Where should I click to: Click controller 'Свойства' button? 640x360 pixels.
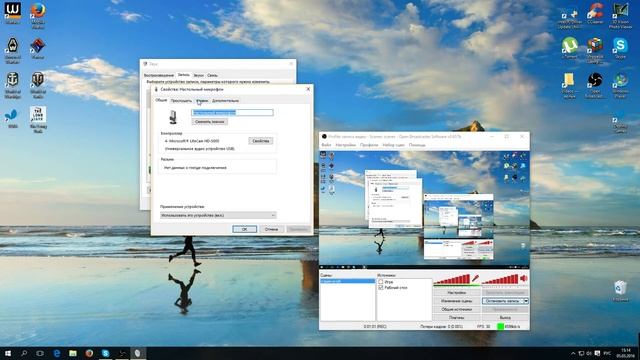coord(260,141)
